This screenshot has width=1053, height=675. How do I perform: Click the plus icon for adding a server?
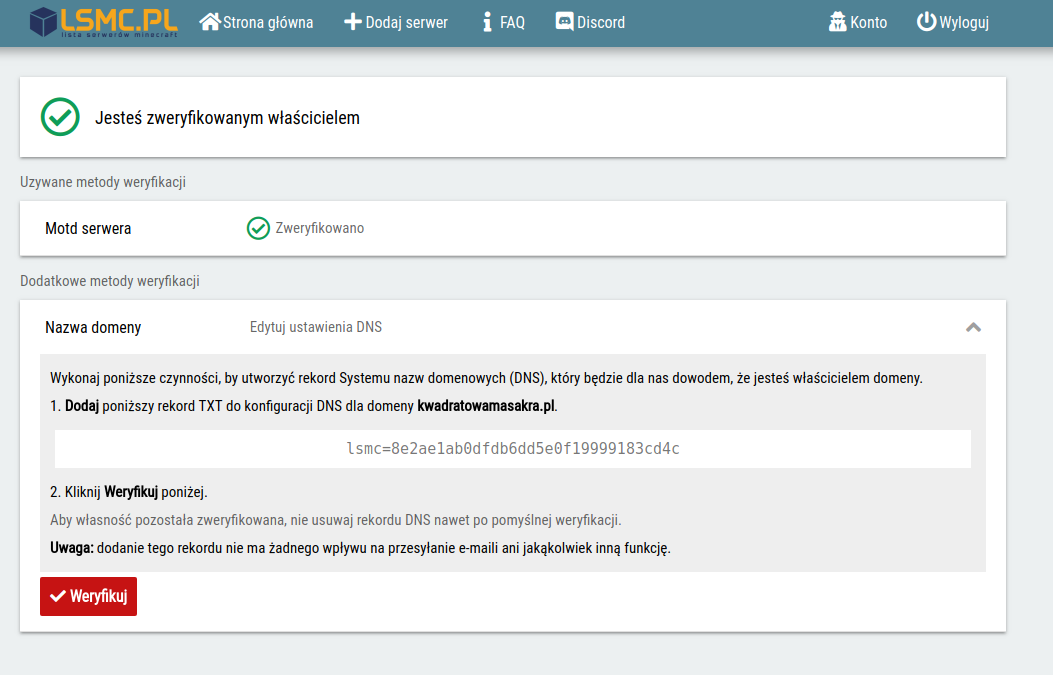[352, 22]
